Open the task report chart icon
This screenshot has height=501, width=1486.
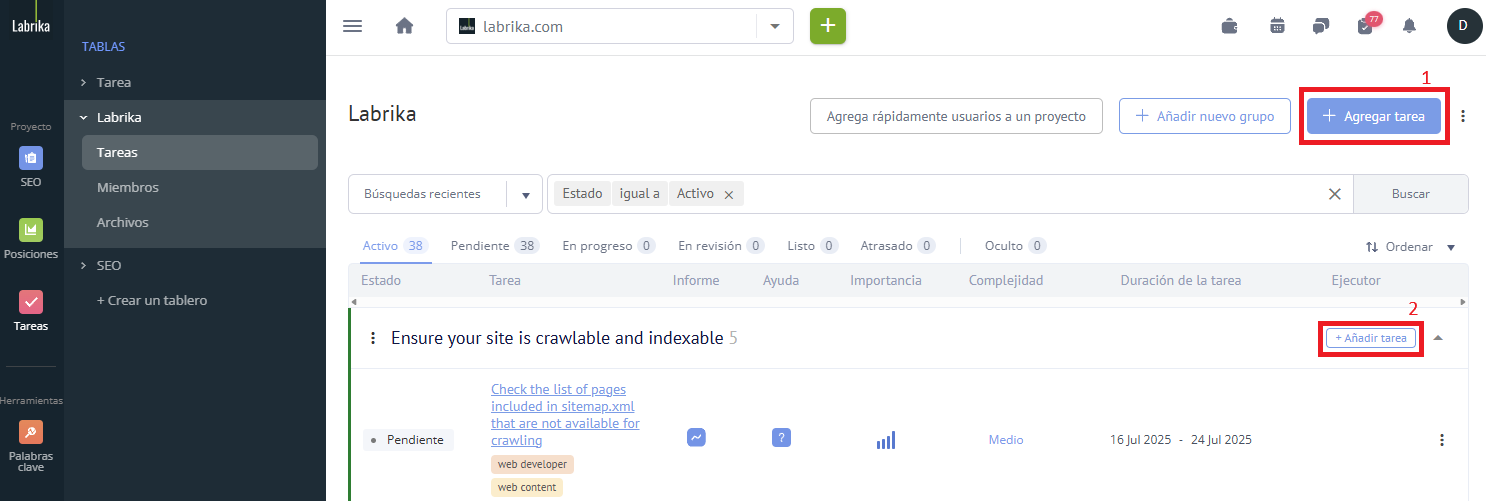click(696, 437)
